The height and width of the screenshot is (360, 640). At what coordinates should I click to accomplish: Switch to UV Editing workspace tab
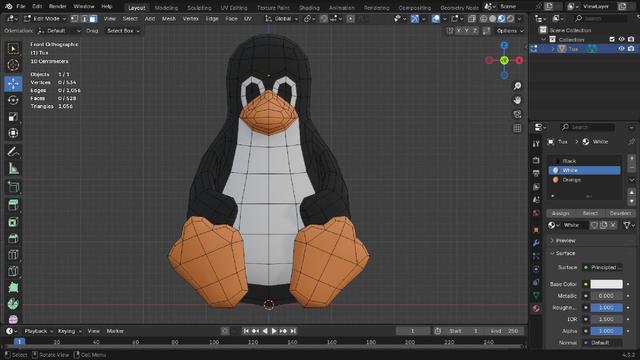(233, 8)
